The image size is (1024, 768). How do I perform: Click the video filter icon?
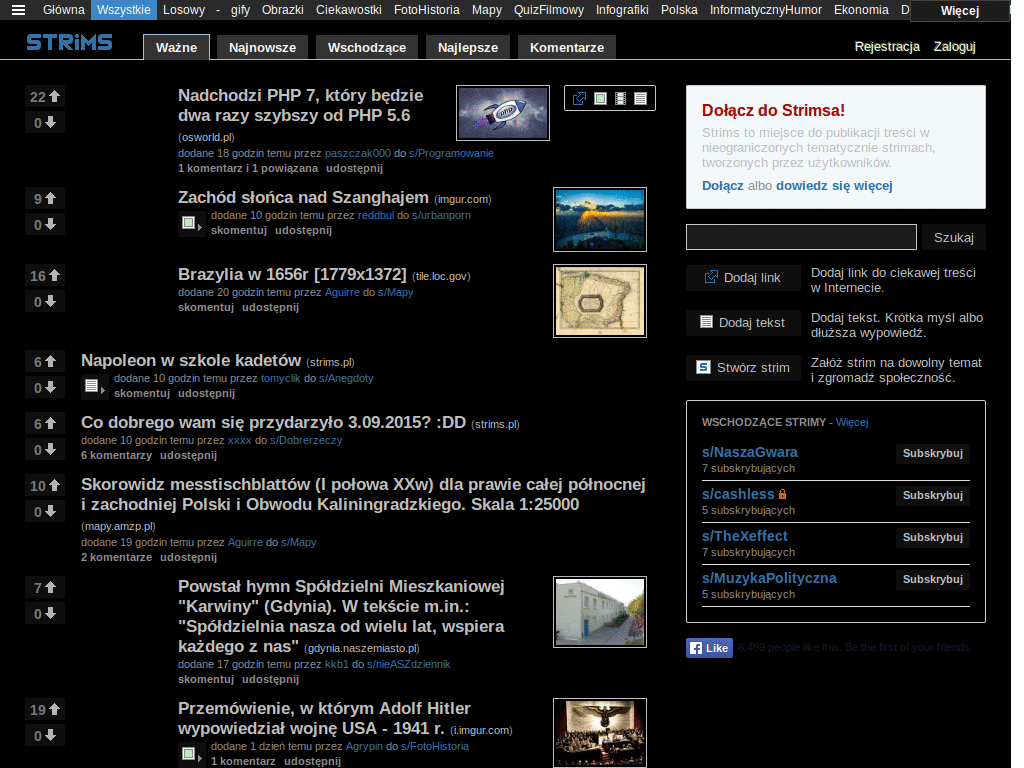pyautogui.click(x=620, y=98)
